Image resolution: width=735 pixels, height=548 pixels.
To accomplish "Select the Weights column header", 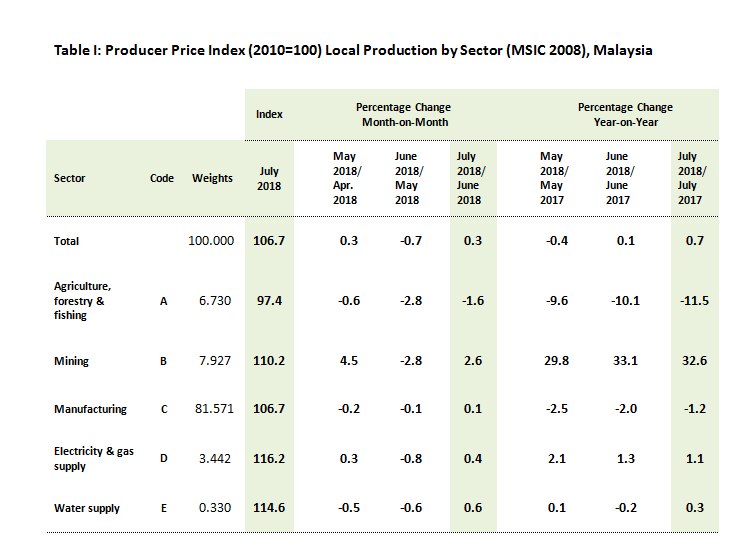I will [212, 178].
